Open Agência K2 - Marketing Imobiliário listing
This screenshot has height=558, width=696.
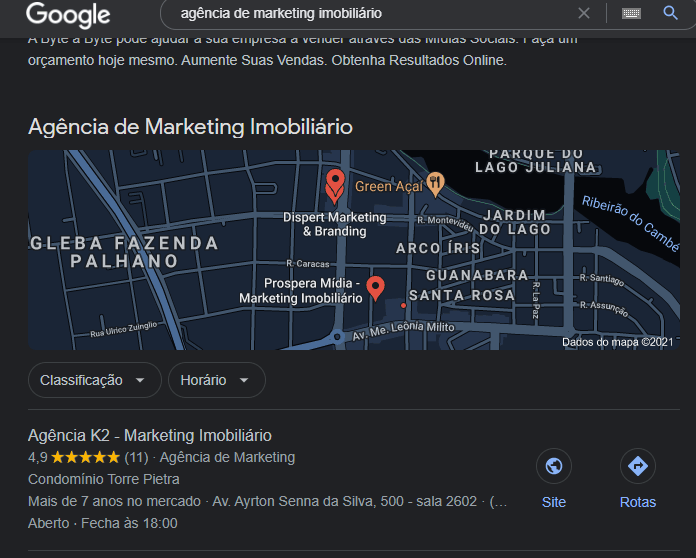click(150, 435)
